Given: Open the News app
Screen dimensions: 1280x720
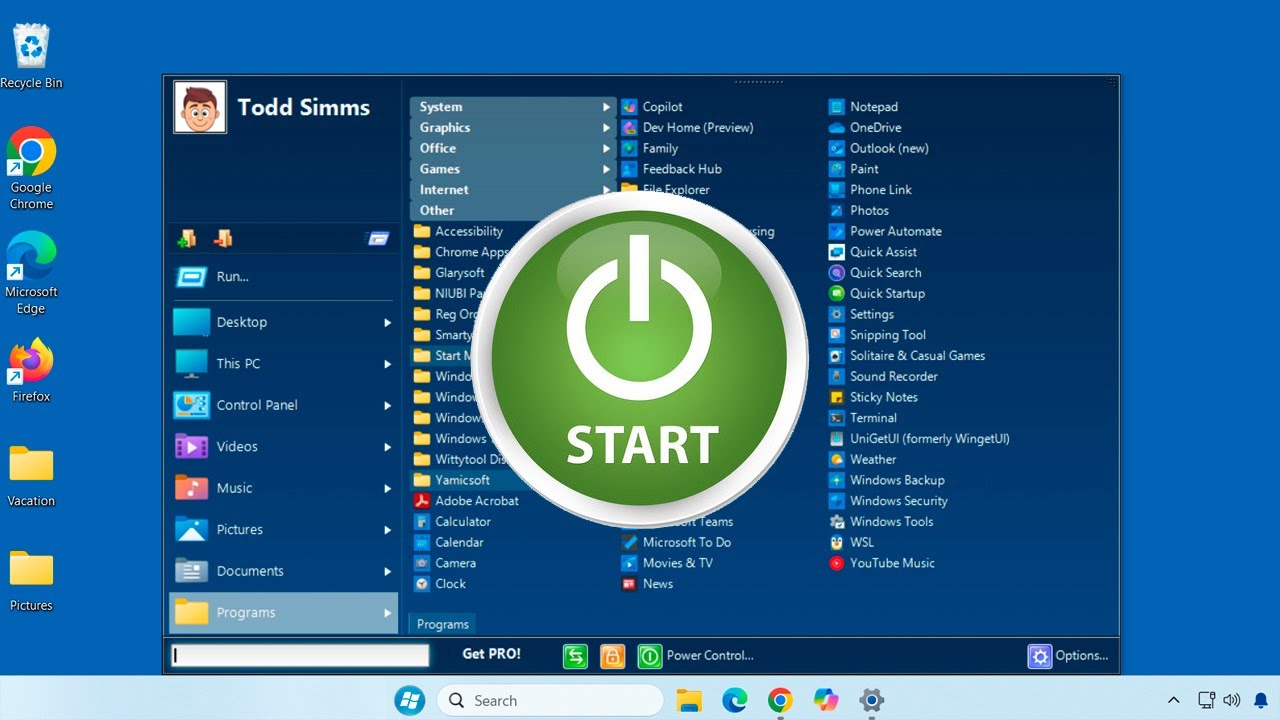Looking at the screenshot, I should pos(647,584).
